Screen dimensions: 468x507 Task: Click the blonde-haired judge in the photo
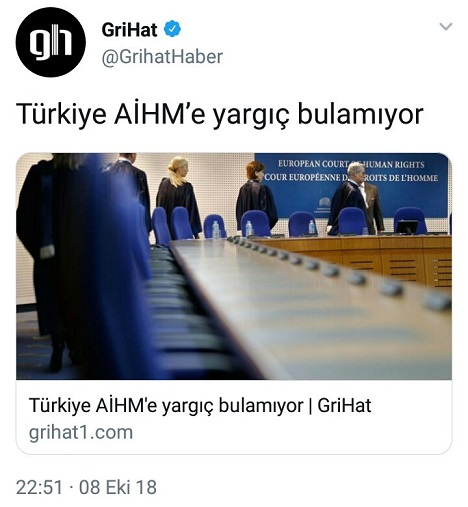pyautogui.click(x=179, y=197)
